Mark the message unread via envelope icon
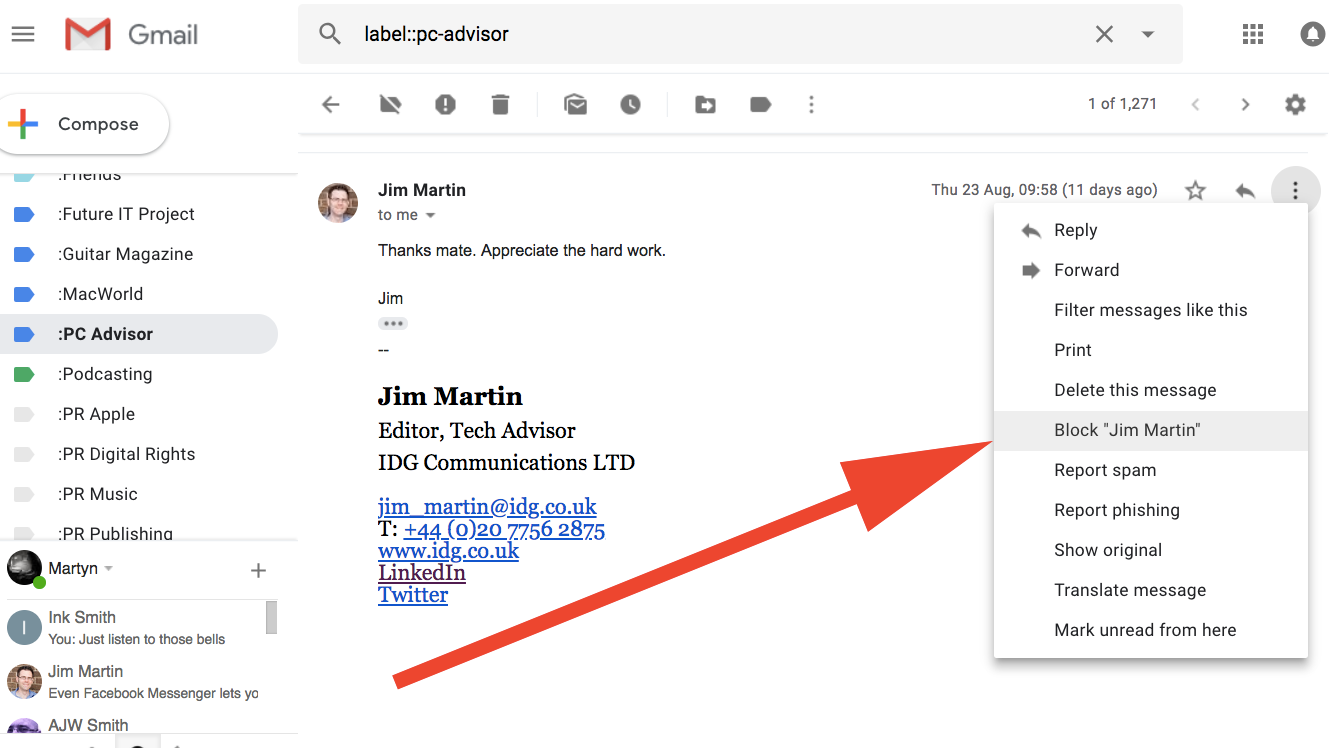This screenshot has height=748, width=1329. [x=575, y=104]
